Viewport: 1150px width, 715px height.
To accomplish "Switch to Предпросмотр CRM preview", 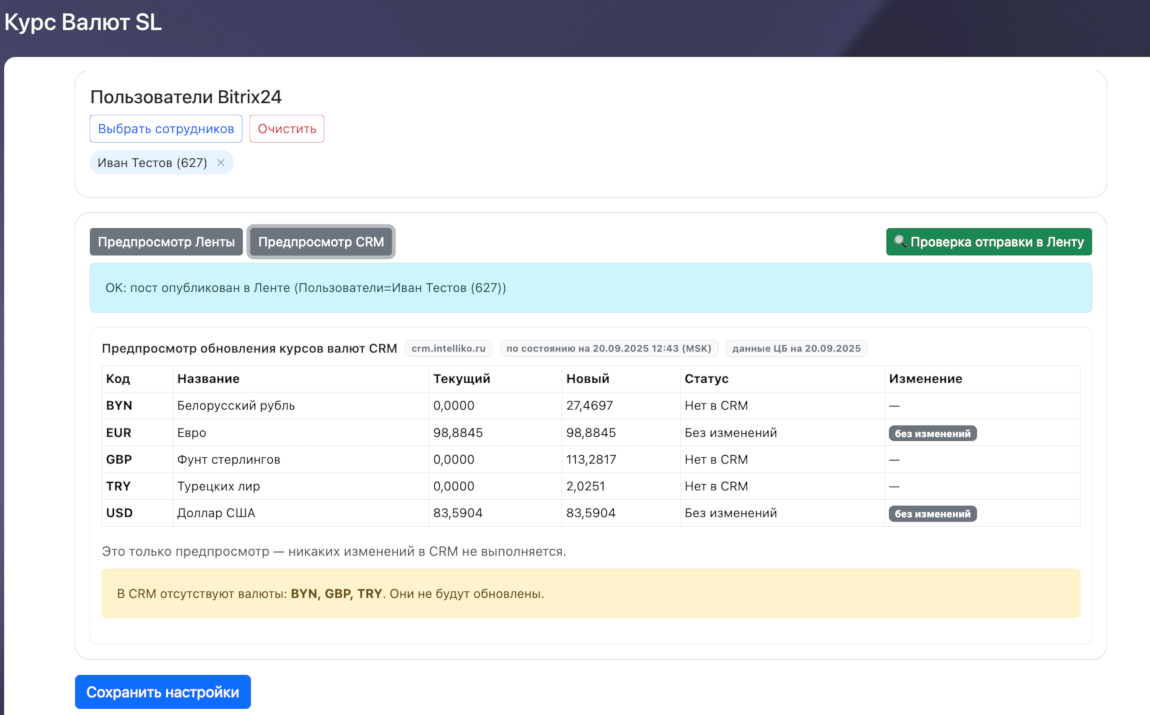I will 321,242.
